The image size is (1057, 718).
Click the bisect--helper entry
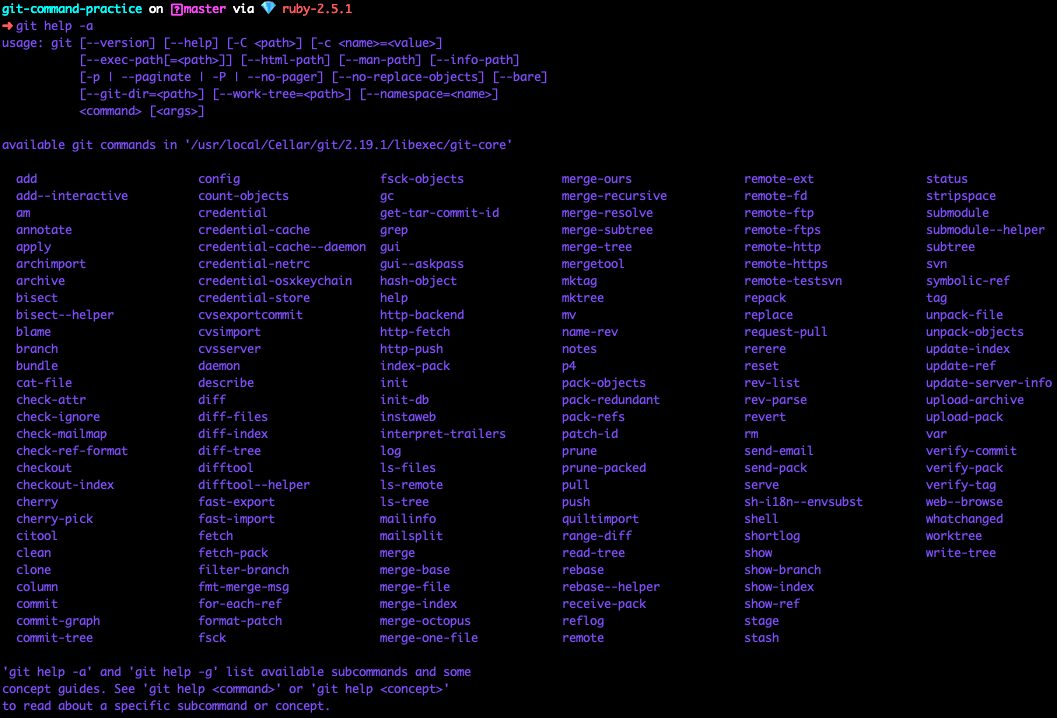65,315
